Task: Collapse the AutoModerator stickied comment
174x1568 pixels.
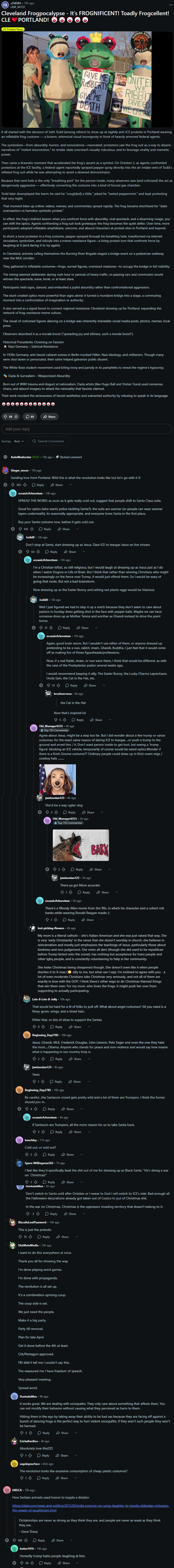Action: tap(5, 457)
